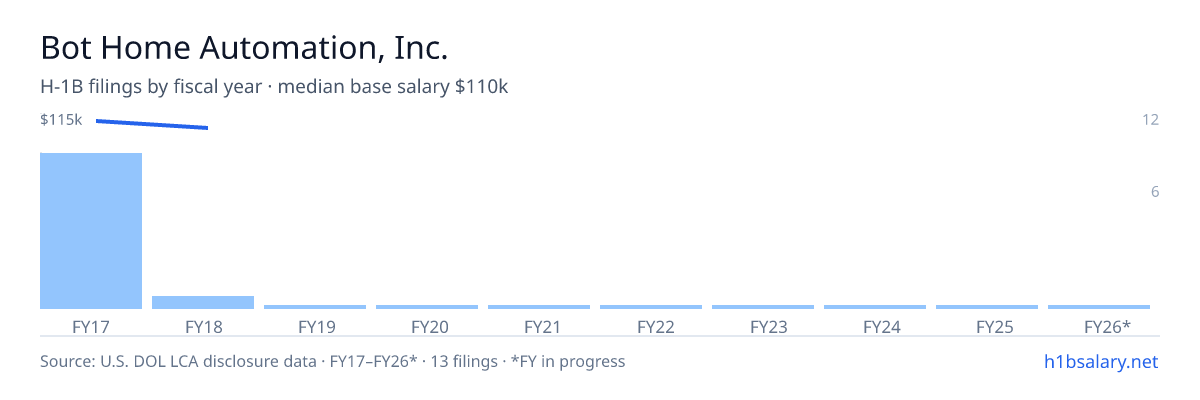Select the FY20 bar in chart
This screenshot has width=1200, height=400.
(427, 307)
